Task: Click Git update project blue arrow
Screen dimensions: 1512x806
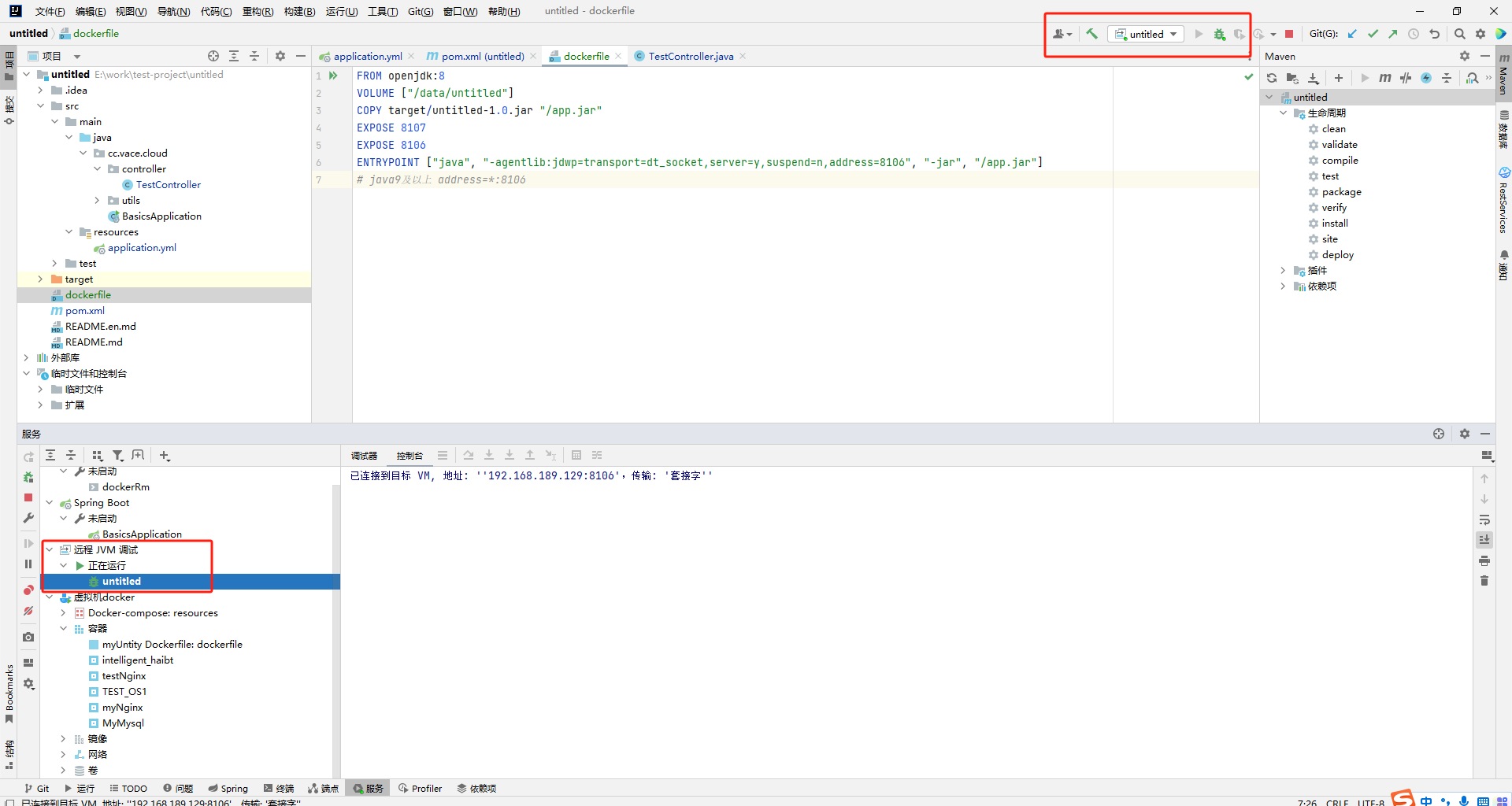Action: click(x=1352, y=34)
